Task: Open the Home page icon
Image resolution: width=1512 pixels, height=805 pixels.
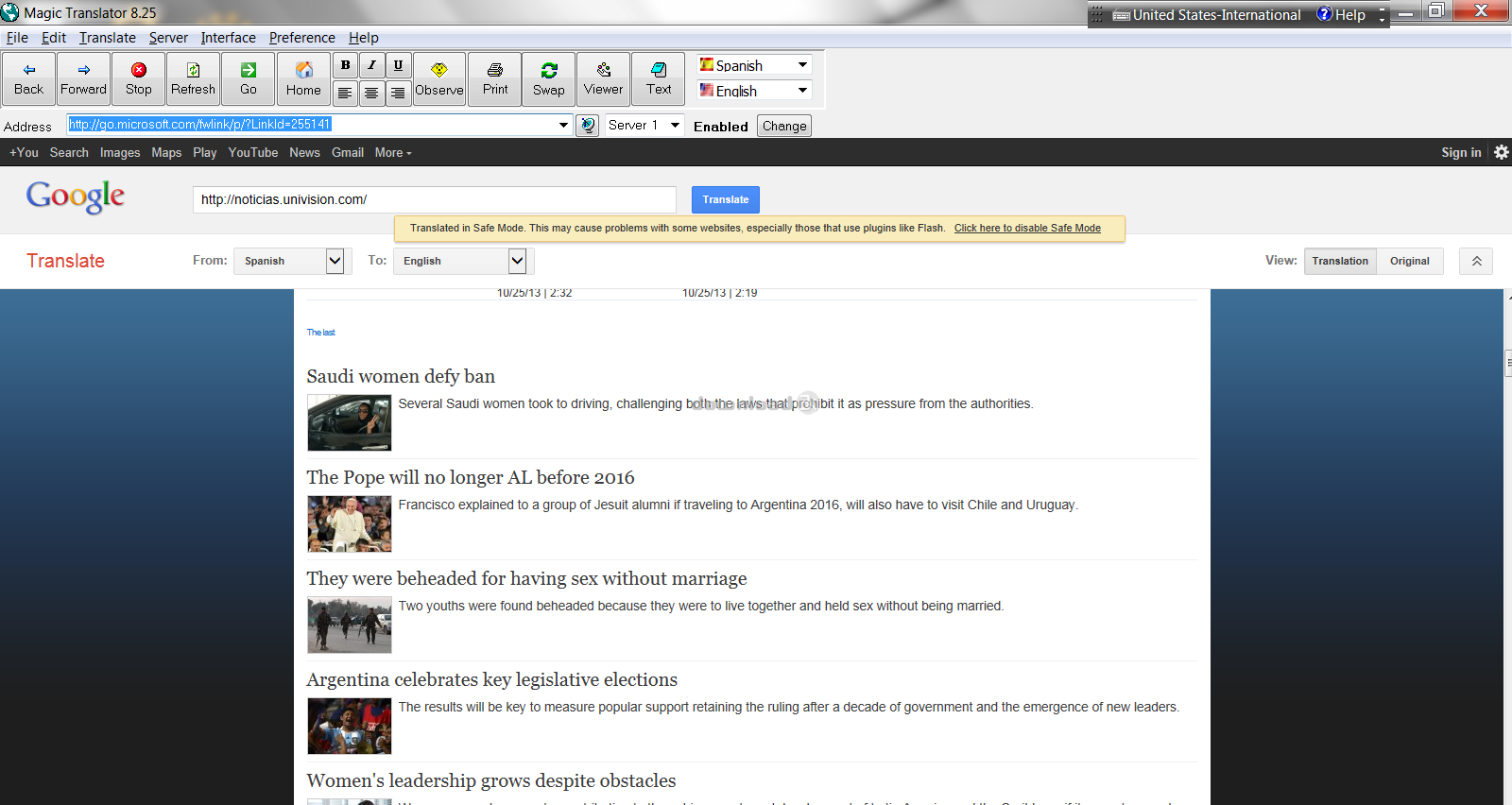Action: click(x=303, y=78)
